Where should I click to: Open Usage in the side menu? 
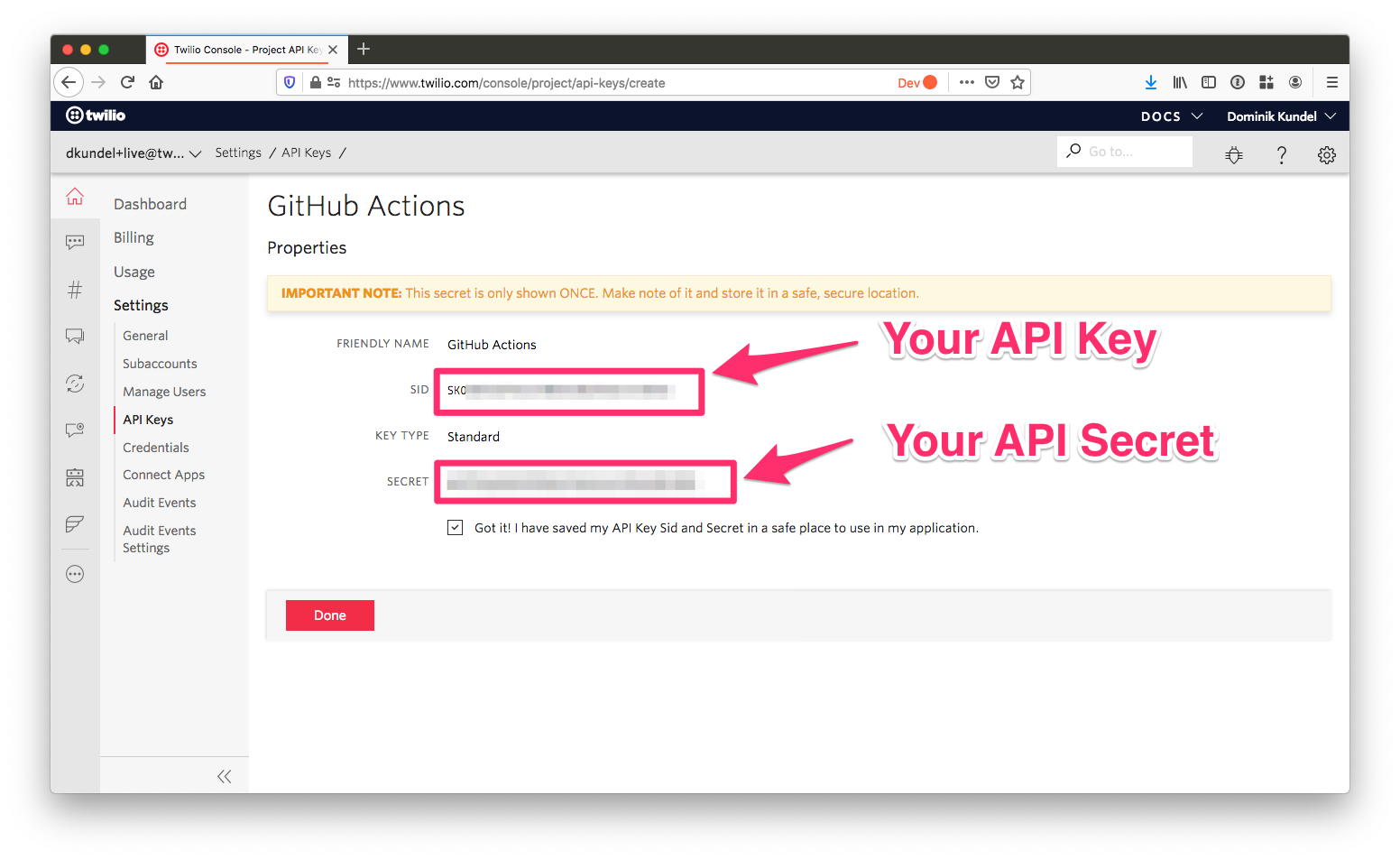point(134,273)
